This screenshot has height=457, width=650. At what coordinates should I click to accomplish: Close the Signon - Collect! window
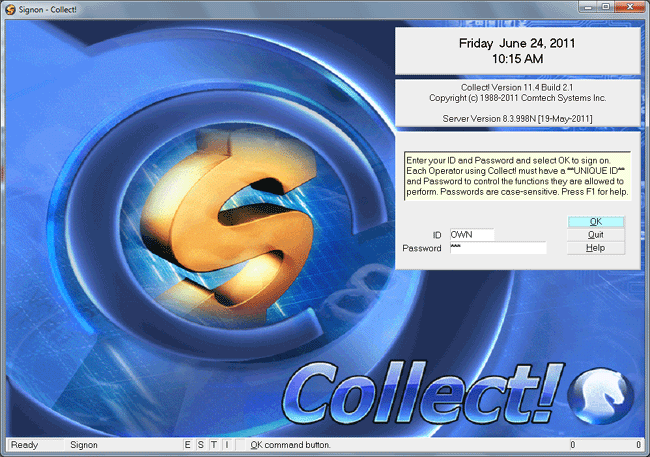pyautogui.click(x=629, y=7)
